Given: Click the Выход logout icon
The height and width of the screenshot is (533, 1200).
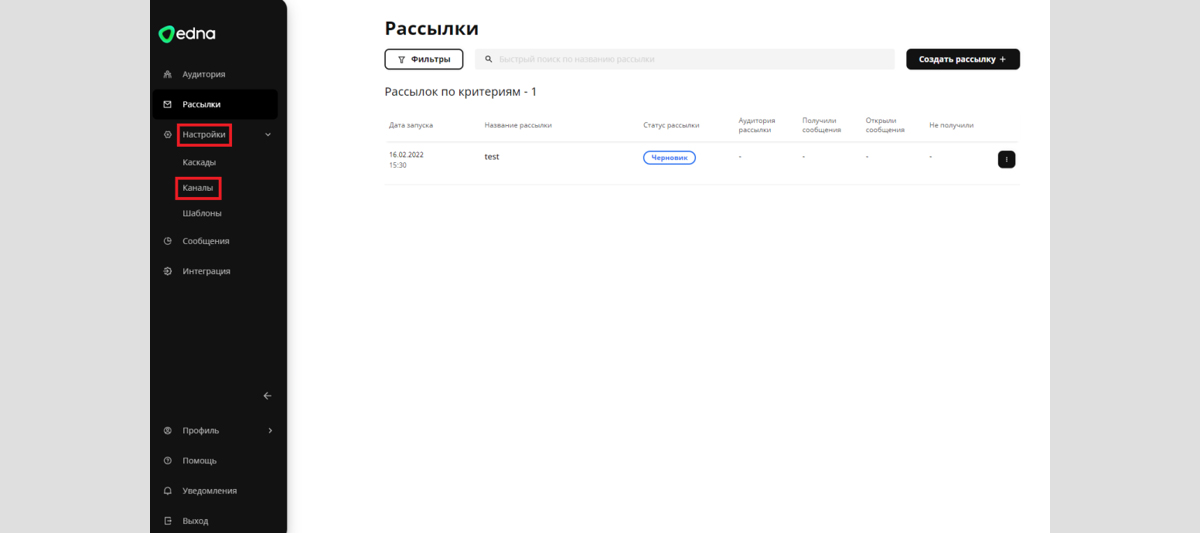Looking at the screenshot, I should point(168,521).
